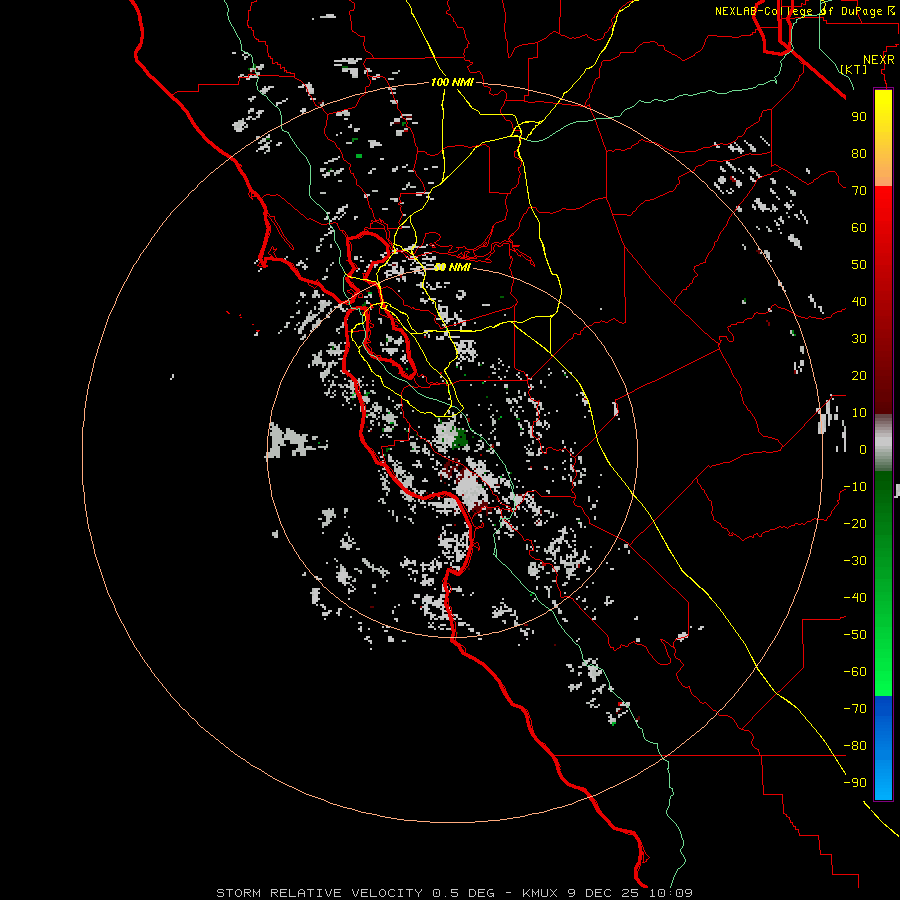900x900 pixels.
Task: Click the Storm Relative Velocity caption at bottom
Action: coord(454,893)
